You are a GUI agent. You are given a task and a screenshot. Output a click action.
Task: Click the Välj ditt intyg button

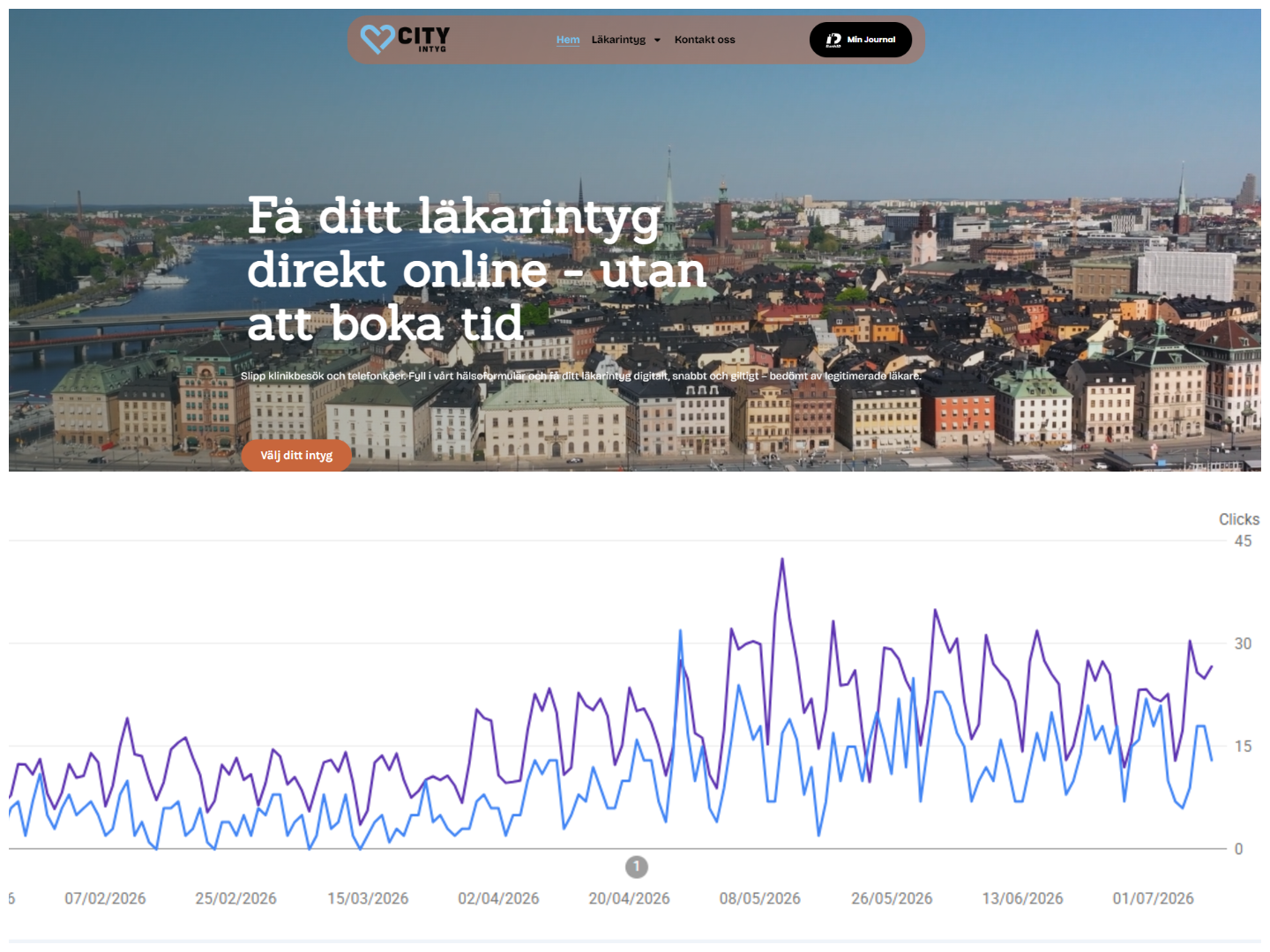[296, 455]
